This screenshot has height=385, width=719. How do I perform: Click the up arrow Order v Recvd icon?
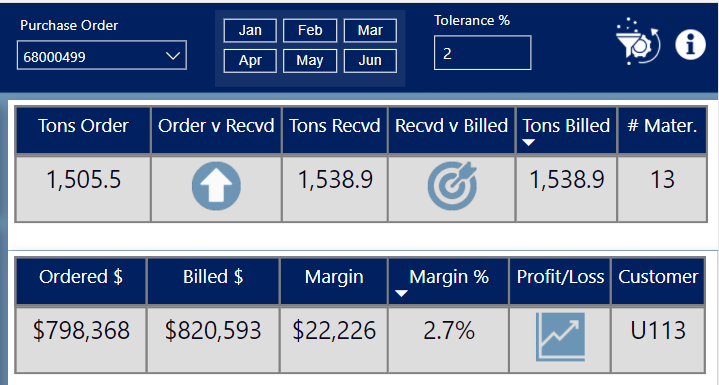(216, 186)
